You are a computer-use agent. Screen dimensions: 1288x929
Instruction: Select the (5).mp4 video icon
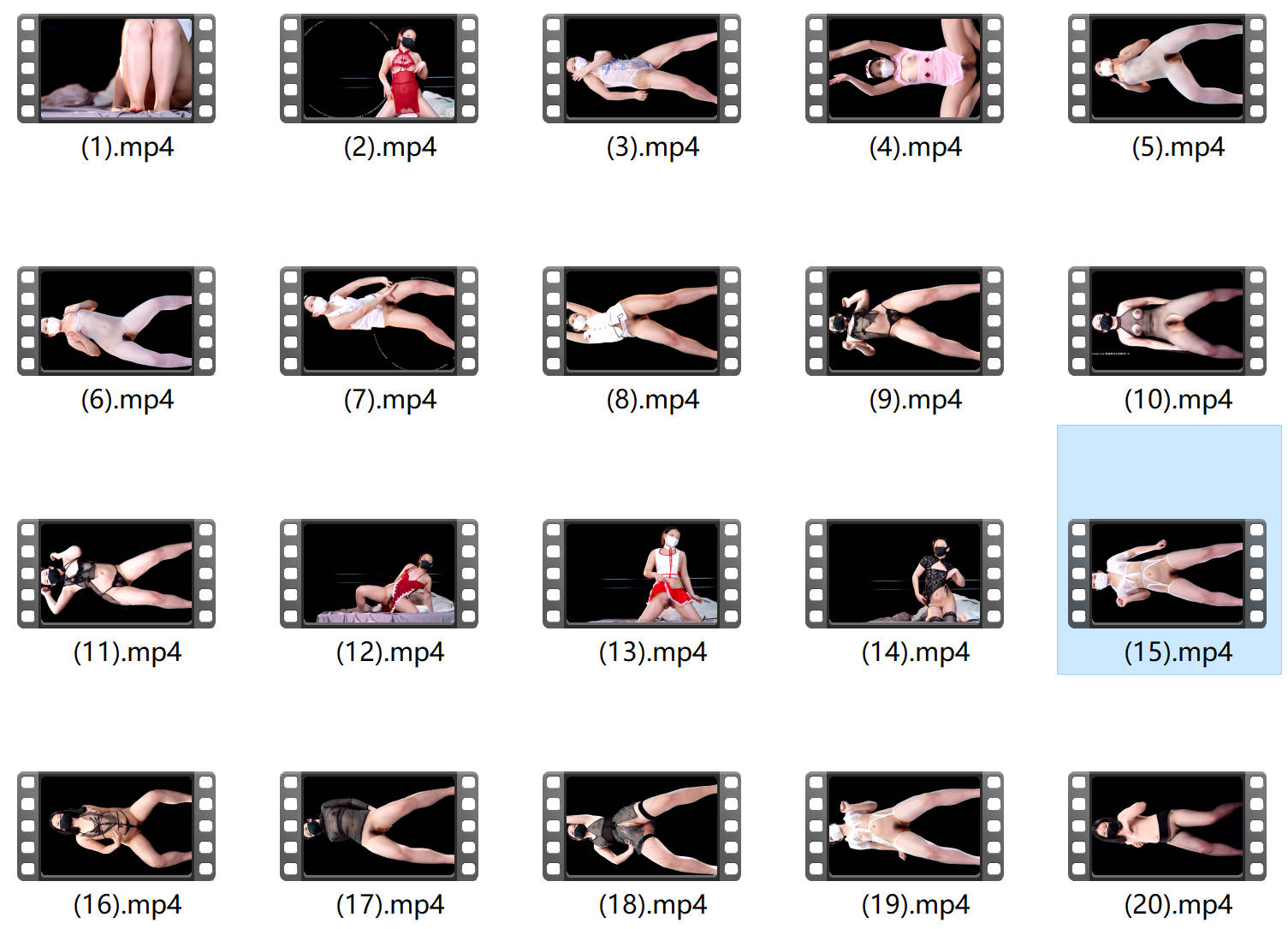tap(1167, 68)
